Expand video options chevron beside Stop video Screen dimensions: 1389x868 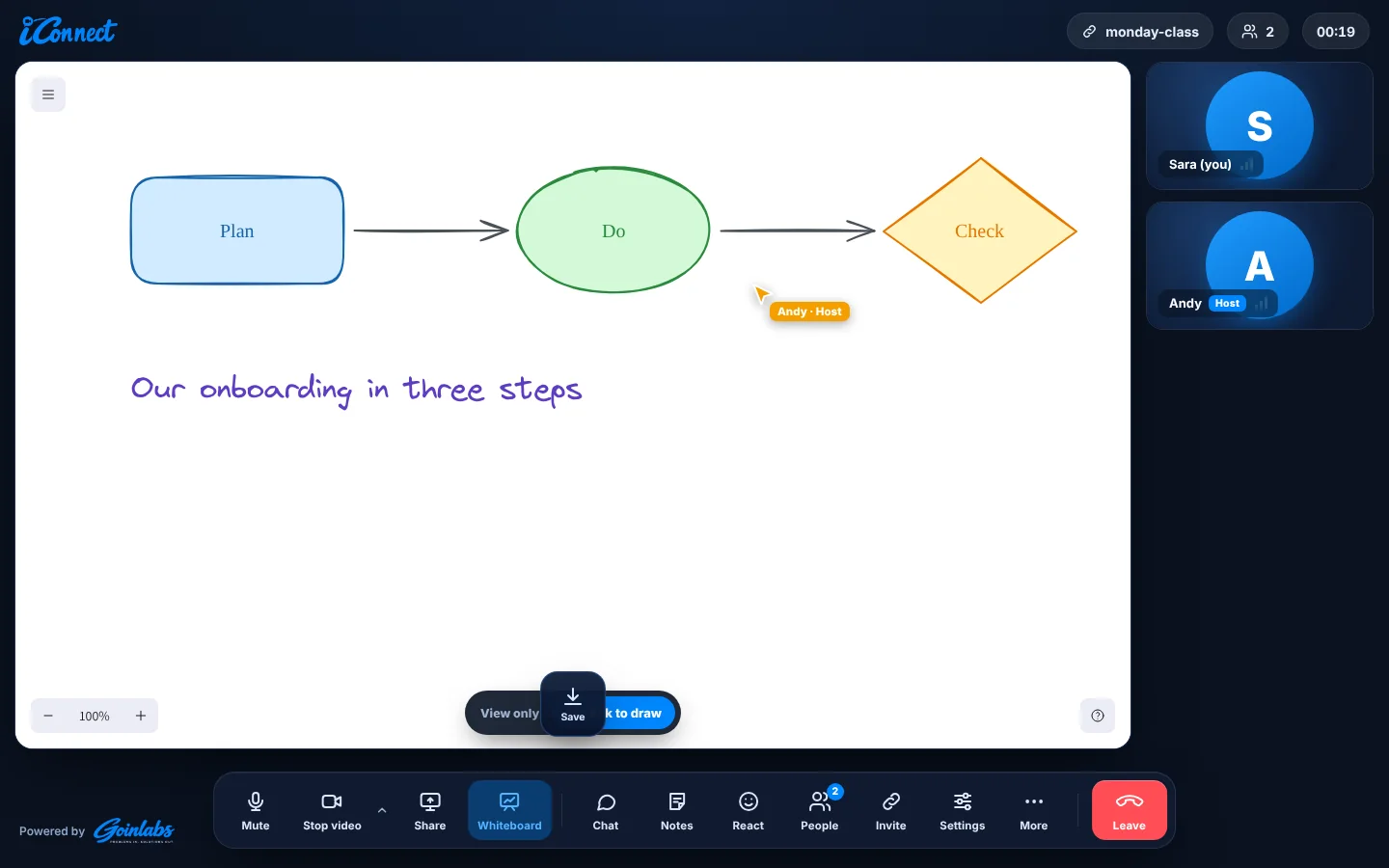point(382,810)
